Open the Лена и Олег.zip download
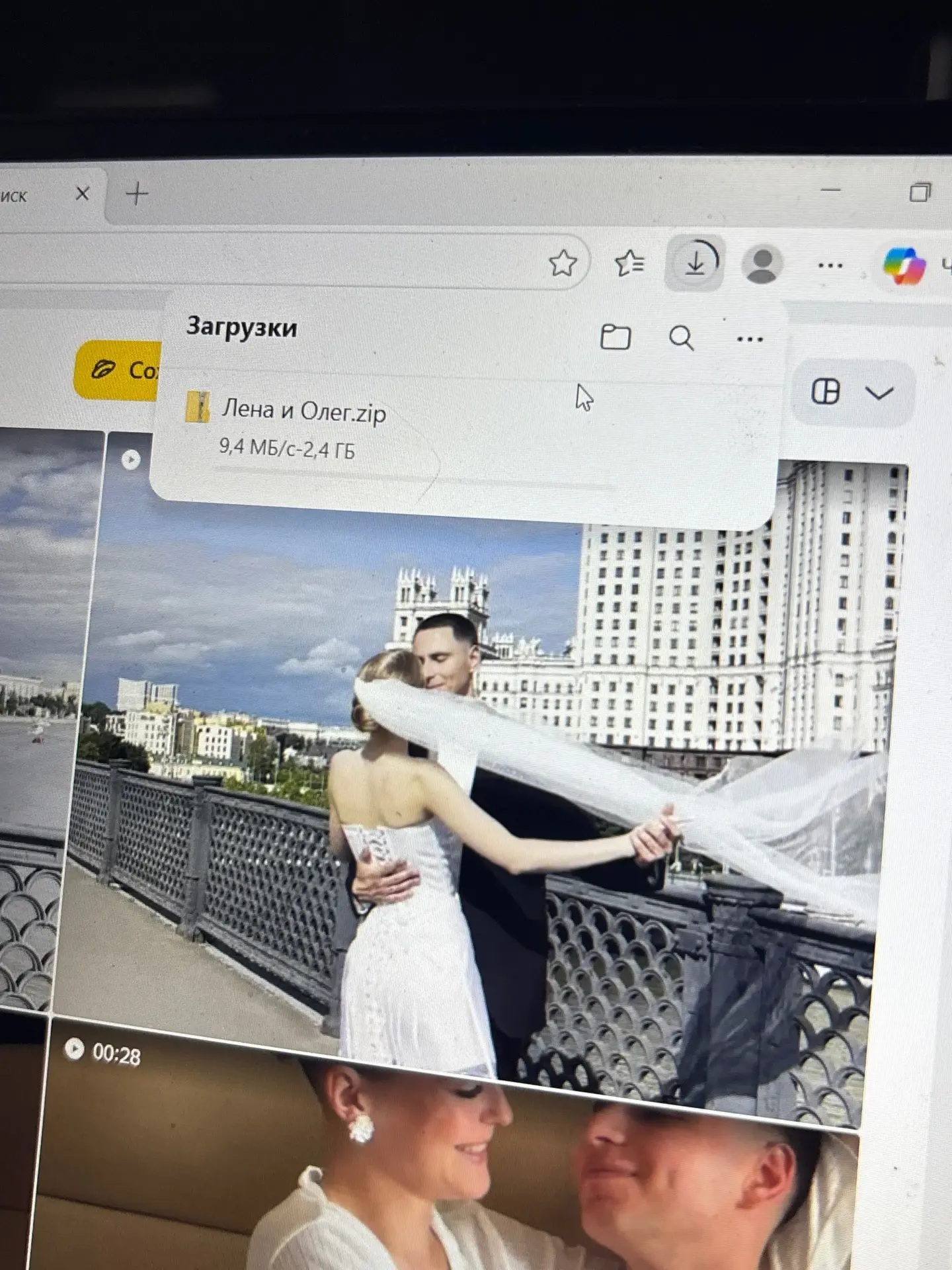This screenshot has width=952, height=1270. (x=303, y=411)
